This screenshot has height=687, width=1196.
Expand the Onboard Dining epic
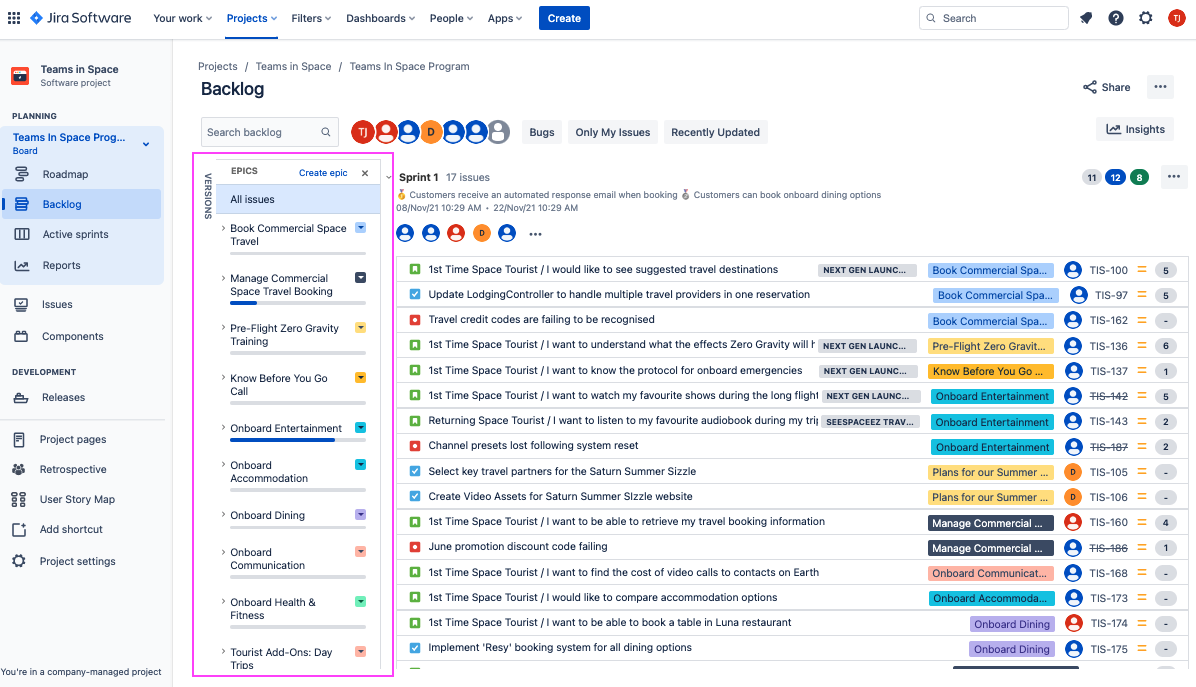(x=223, y=515)
